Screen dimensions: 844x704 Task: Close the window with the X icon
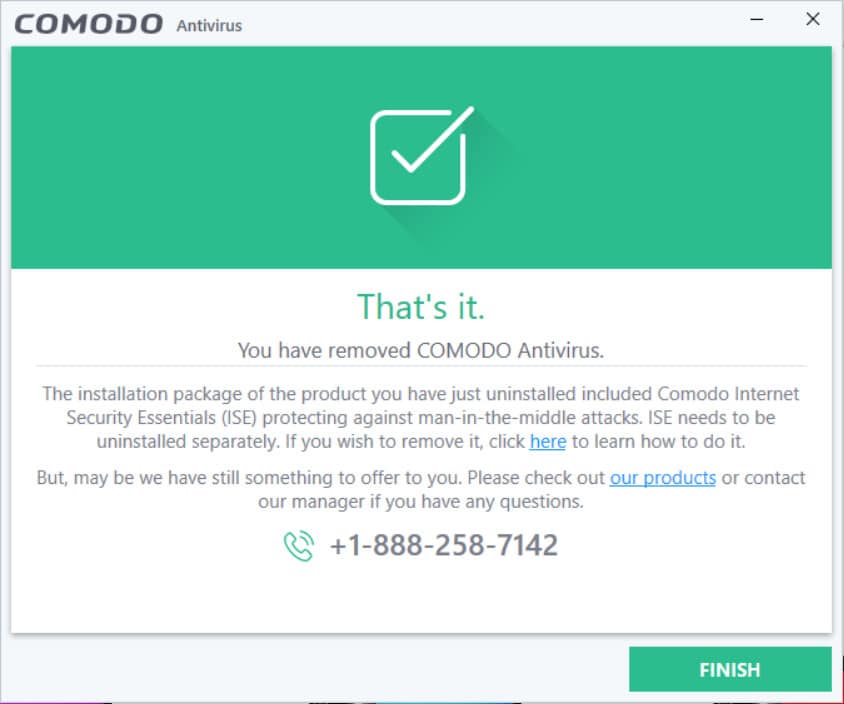point(813,19)
